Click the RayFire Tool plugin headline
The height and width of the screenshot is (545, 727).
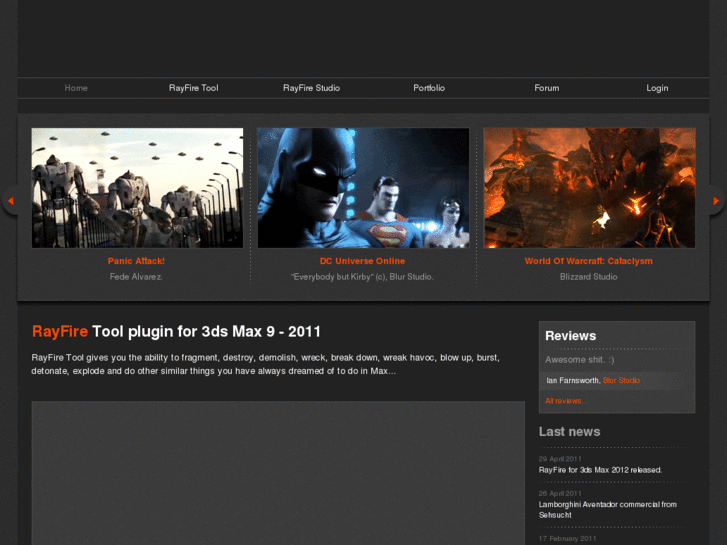(176, 332)
